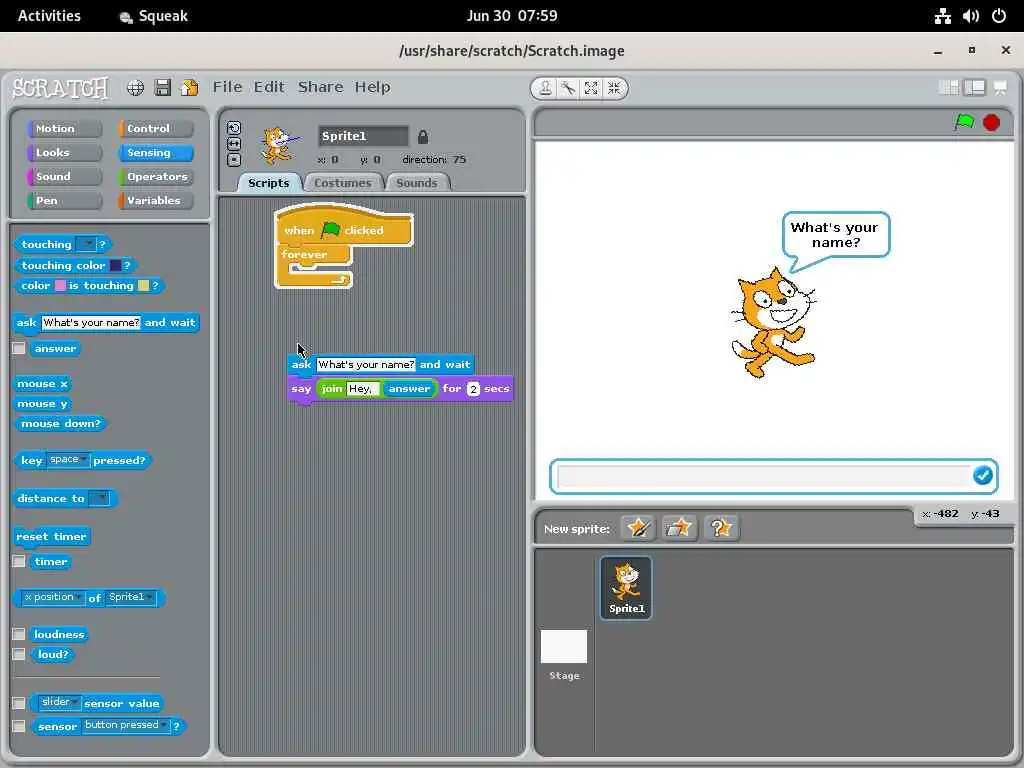Open the Share menu

pos(320,87)
